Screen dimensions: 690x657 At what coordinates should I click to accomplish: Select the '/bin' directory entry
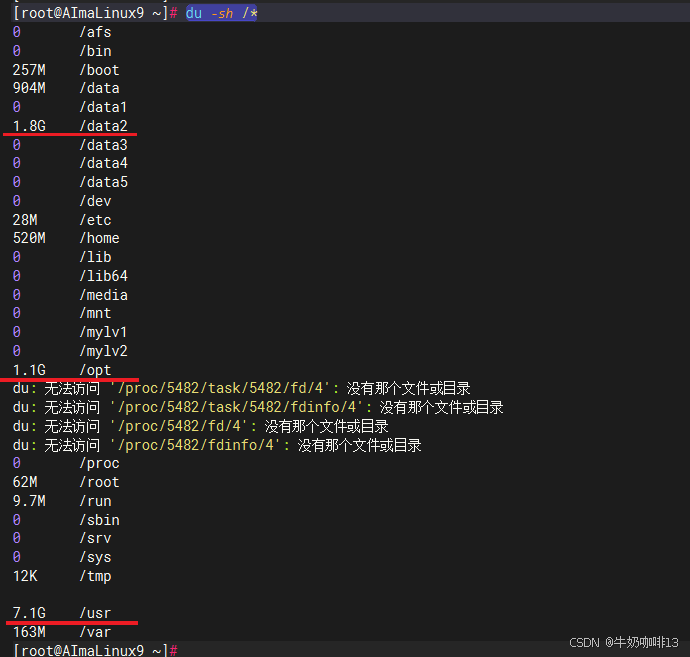click(95, 51)
